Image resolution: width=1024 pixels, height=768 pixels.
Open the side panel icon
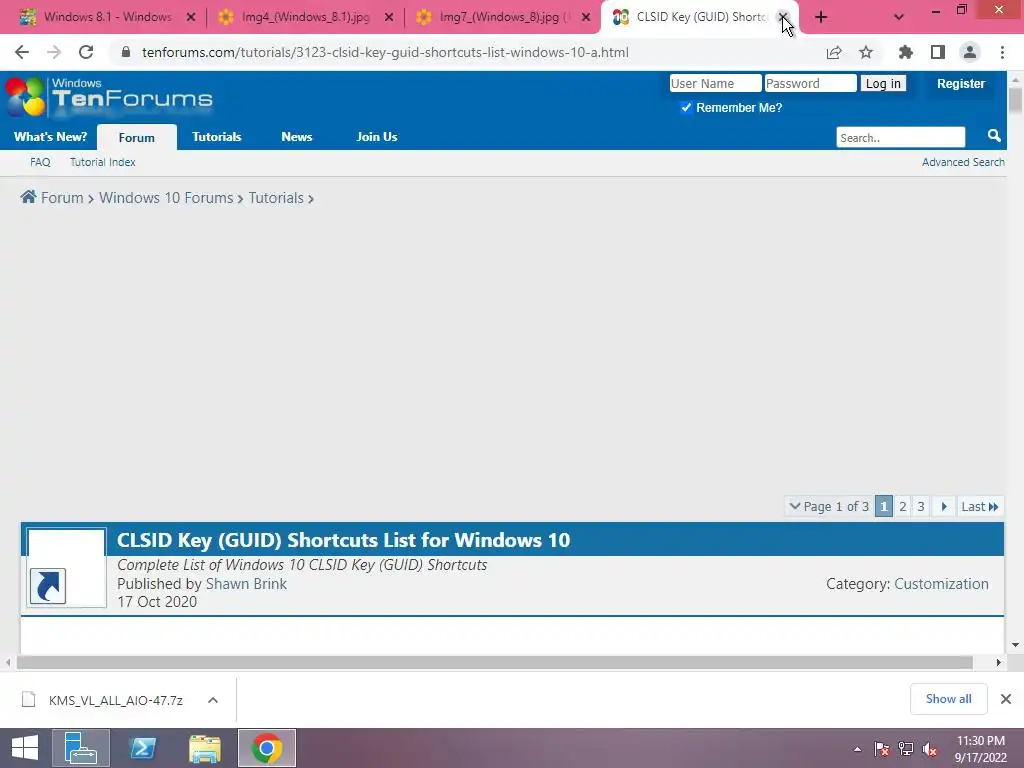click(938, 52)
